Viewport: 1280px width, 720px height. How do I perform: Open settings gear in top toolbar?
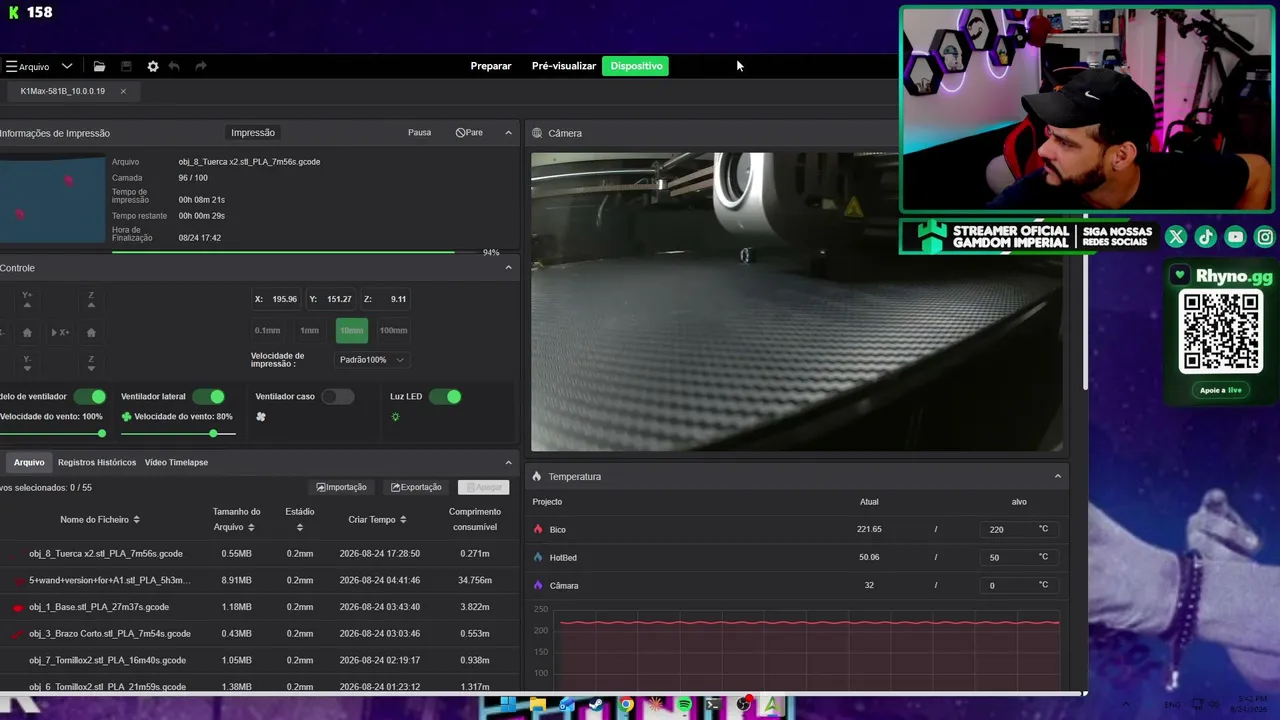[x=153, y=66]
